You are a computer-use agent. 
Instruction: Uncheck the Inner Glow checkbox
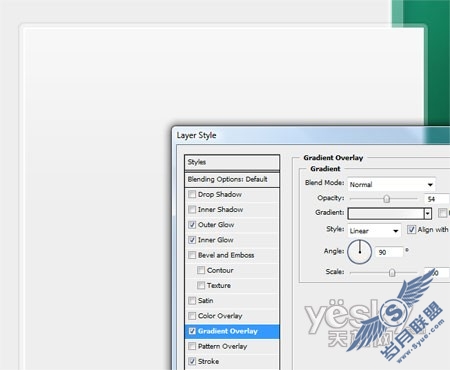[x=192, y=240]
